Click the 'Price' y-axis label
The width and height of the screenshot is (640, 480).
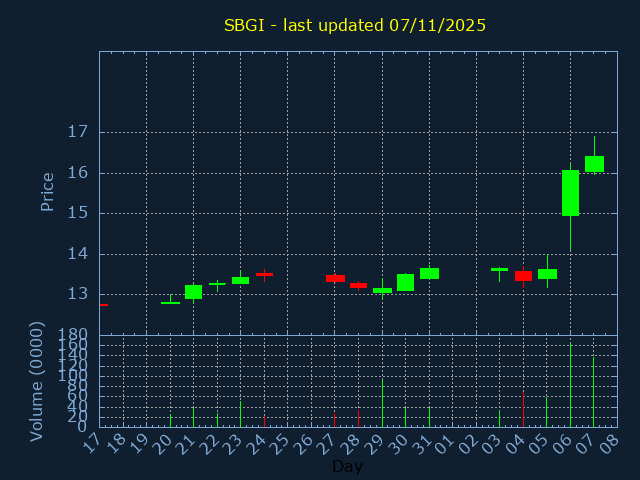[47, 192]
